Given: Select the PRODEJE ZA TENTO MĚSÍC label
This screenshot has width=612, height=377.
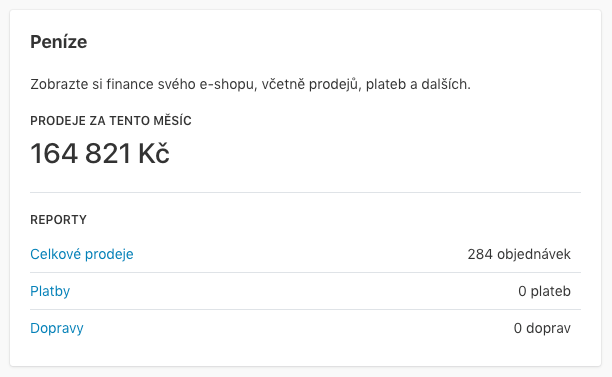Looking at the screenshot, I should 111,121.
